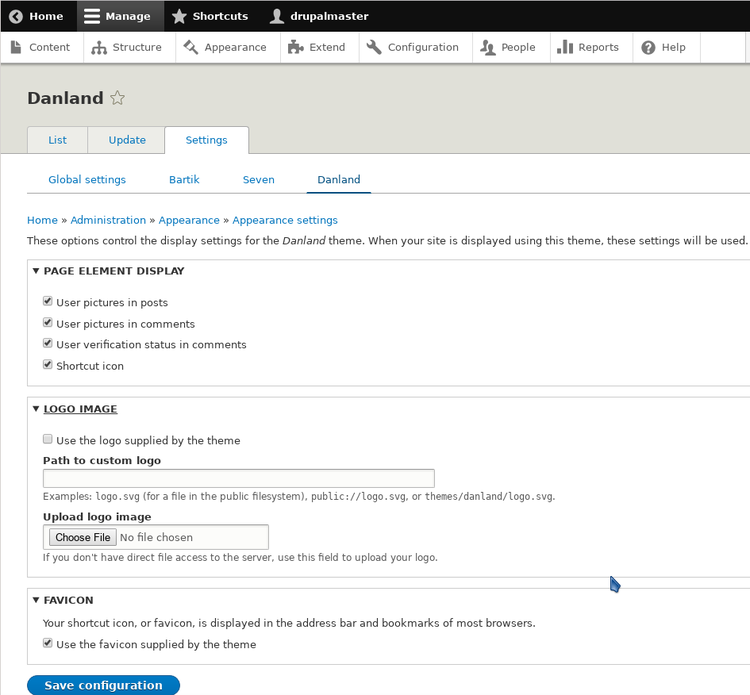Disable User pictures in posts checkbox
Viewport: 750px width, 695px height.
click(47, 301)
